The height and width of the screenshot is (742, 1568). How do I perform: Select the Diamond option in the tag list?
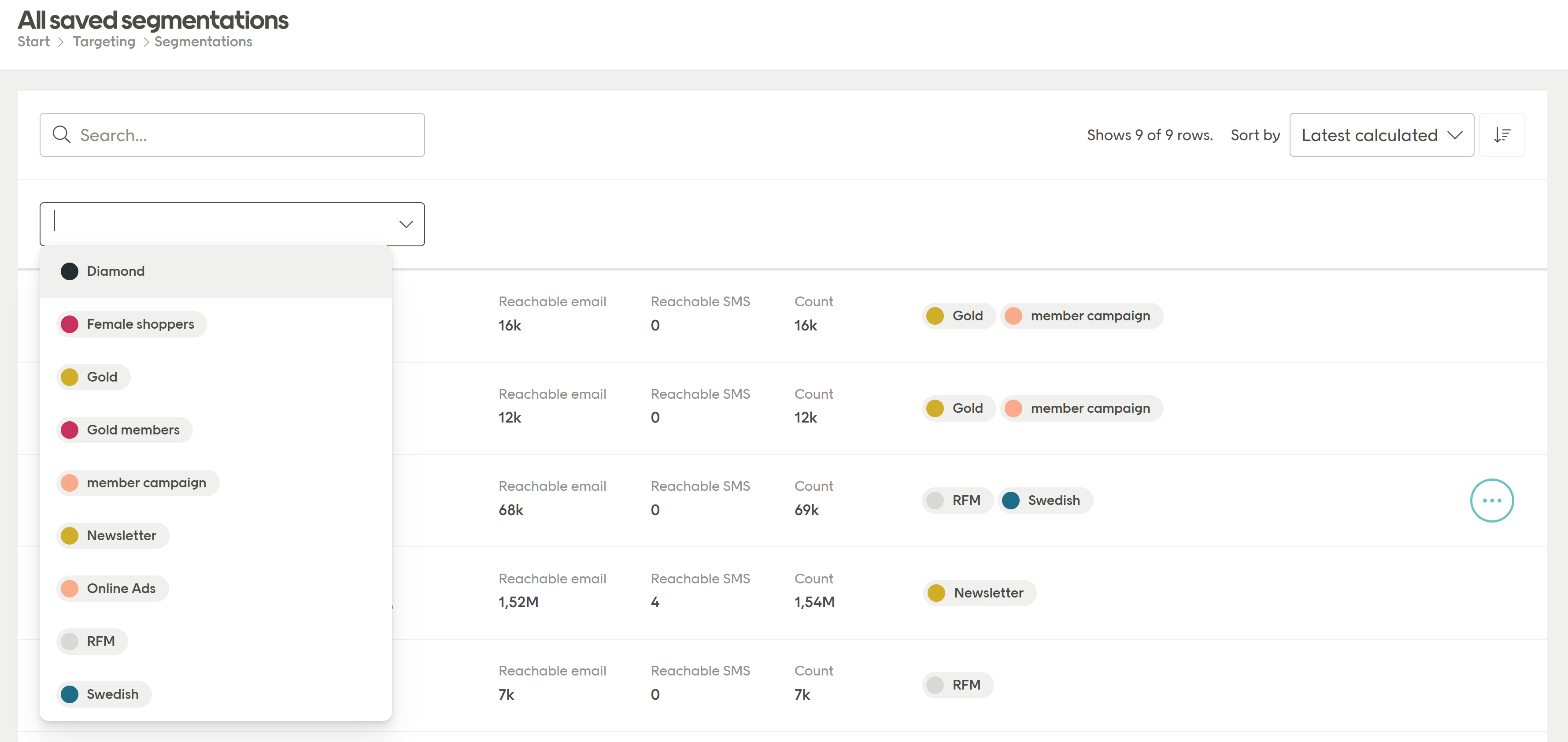click(116, 271)
